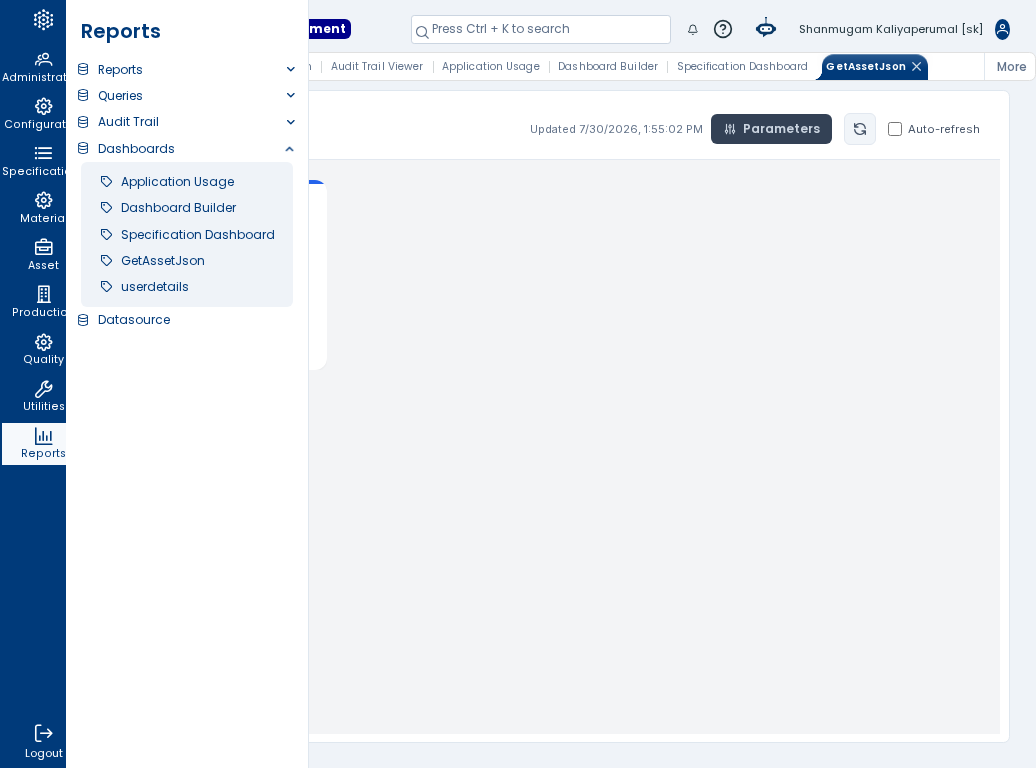Click the database icon beside Datasource
Viewport: 1036px width, 768px height.
pyautogui.click(x=83, y=320)
